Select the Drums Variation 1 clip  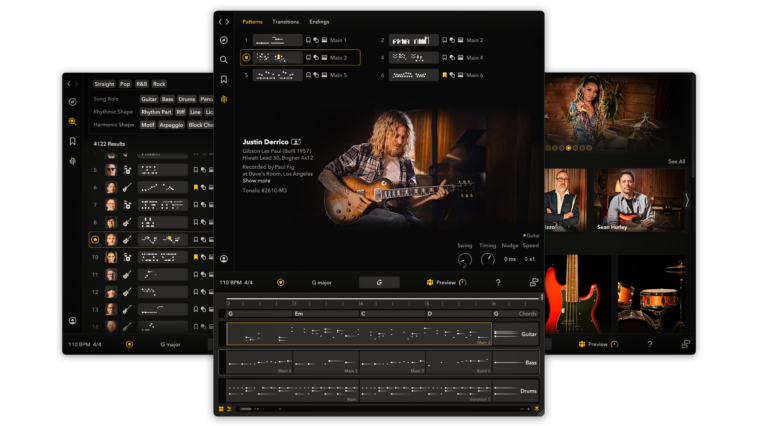[x=426, y=391]
